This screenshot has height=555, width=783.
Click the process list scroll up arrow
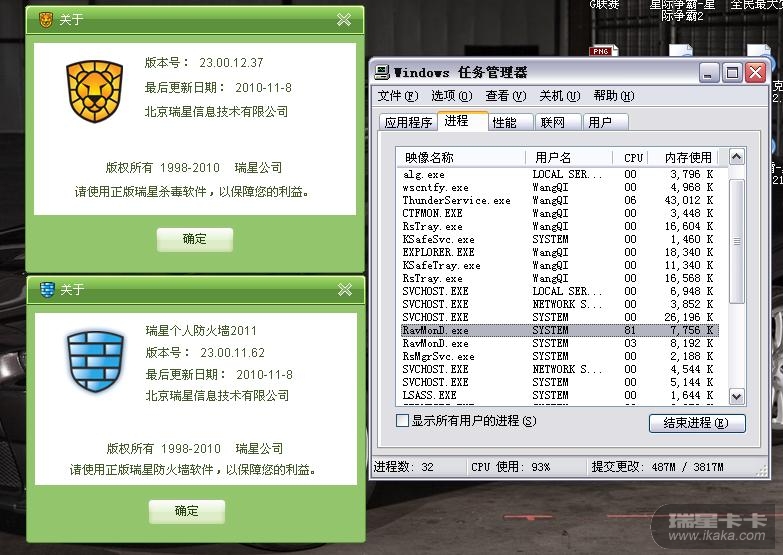[x=737, y=157]
